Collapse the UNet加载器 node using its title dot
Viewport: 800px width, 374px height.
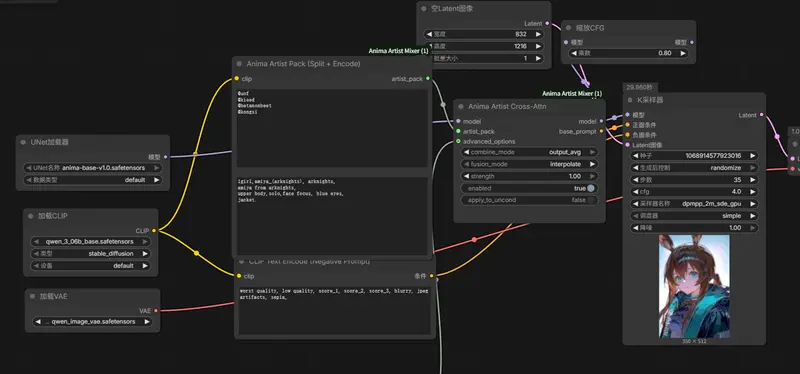pos(23,142)
